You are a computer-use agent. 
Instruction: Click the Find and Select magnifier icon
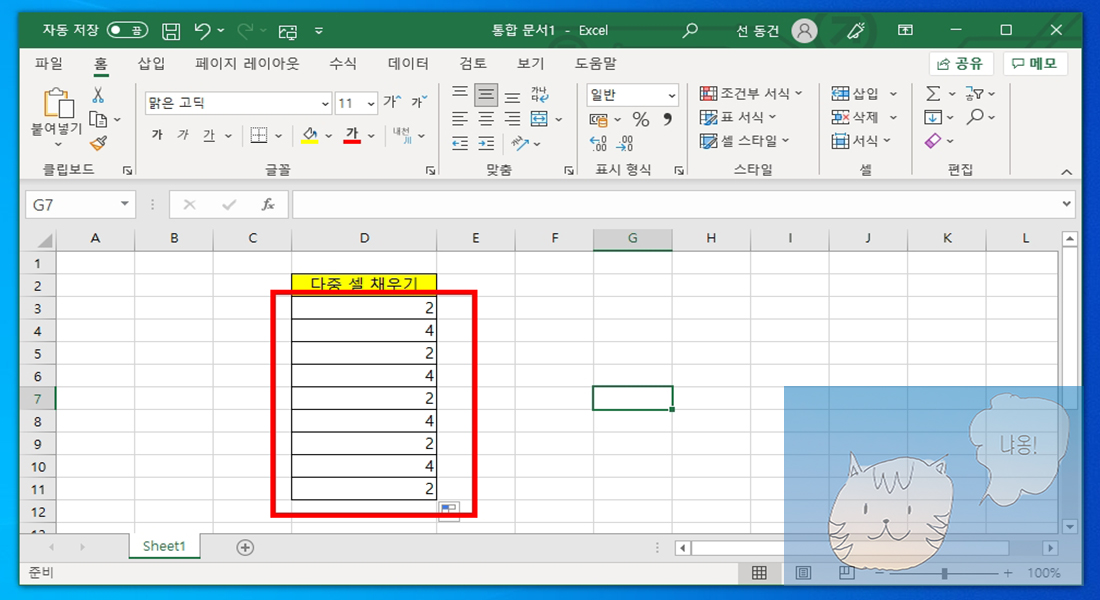click(975, 117)
